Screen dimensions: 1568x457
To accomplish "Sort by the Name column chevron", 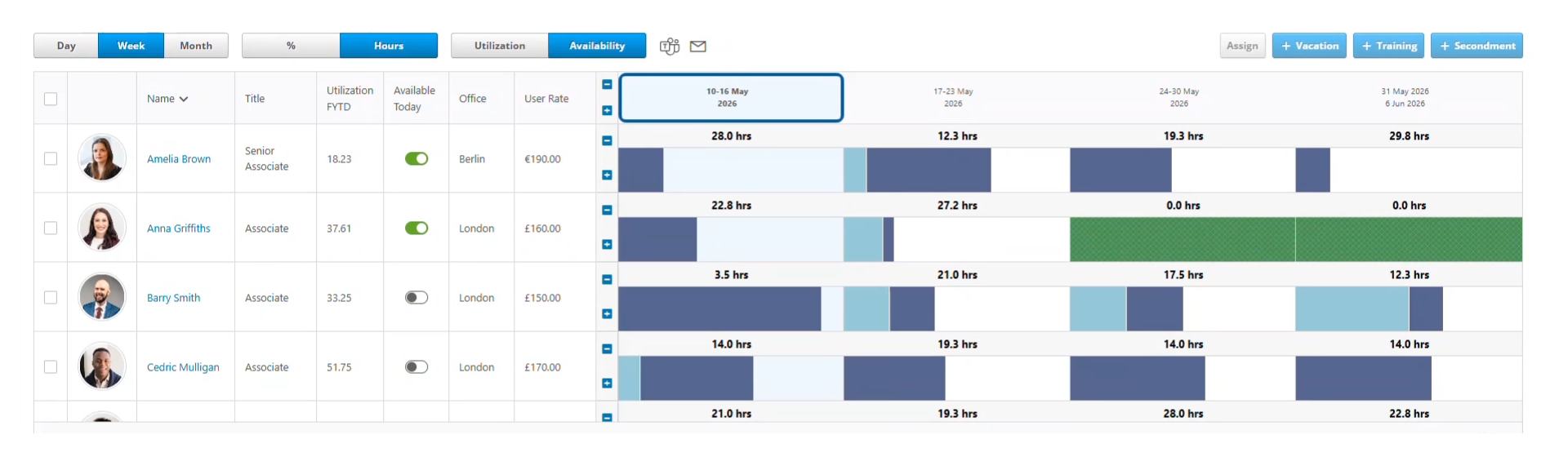I will click(x=184, y=99).
